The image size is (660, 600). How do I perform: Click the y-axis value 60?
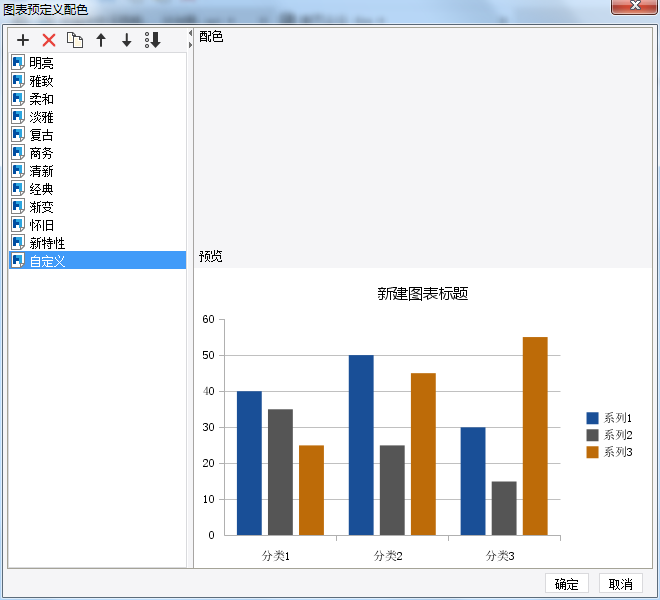[x=208, y=319]
